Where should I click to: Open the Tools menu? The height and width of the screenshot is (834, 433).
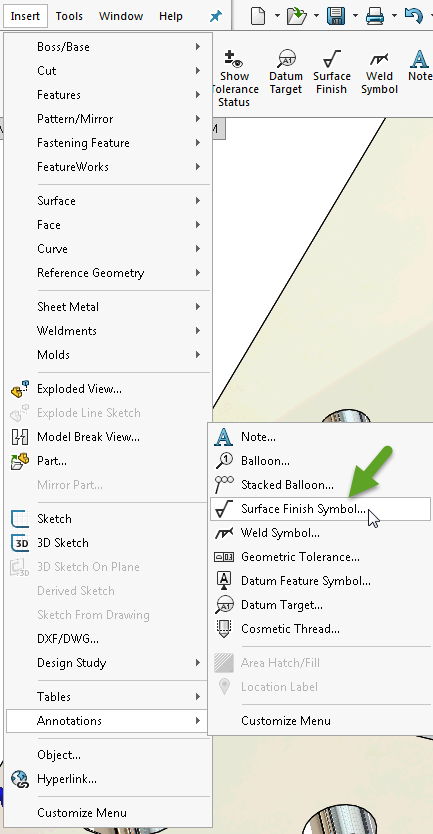[x=69, y=16]
